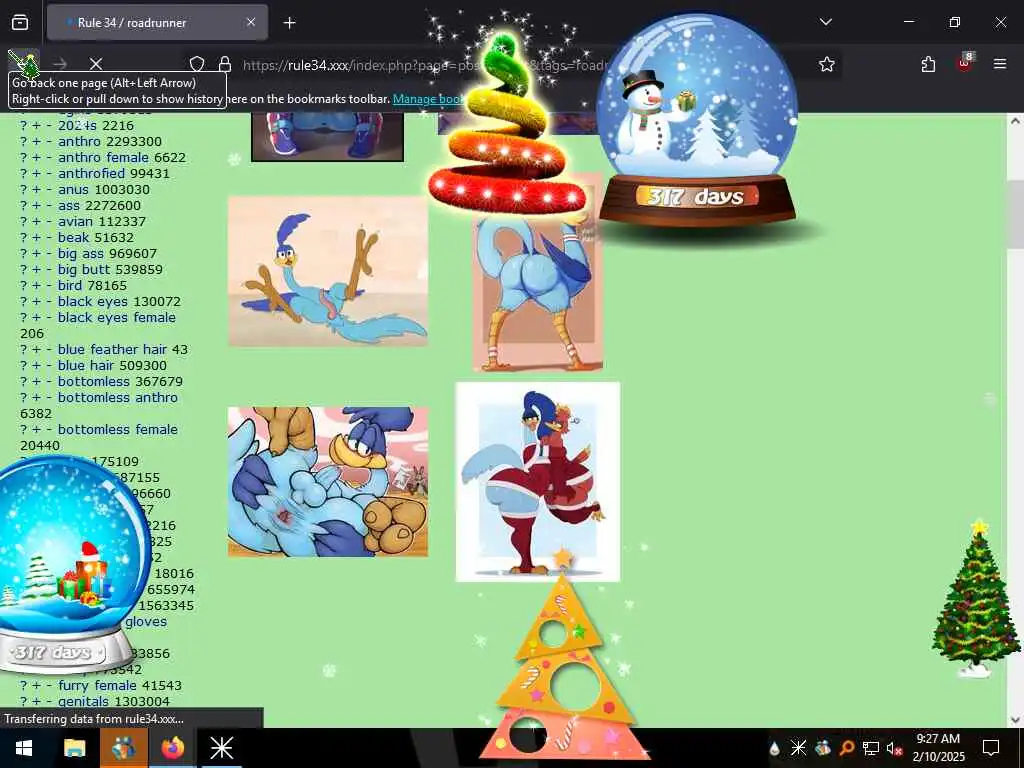This screenshot has height=768, width=1024.
Task: Open the snowflake app in the taskbar
Action: click(x=221, y=748)
